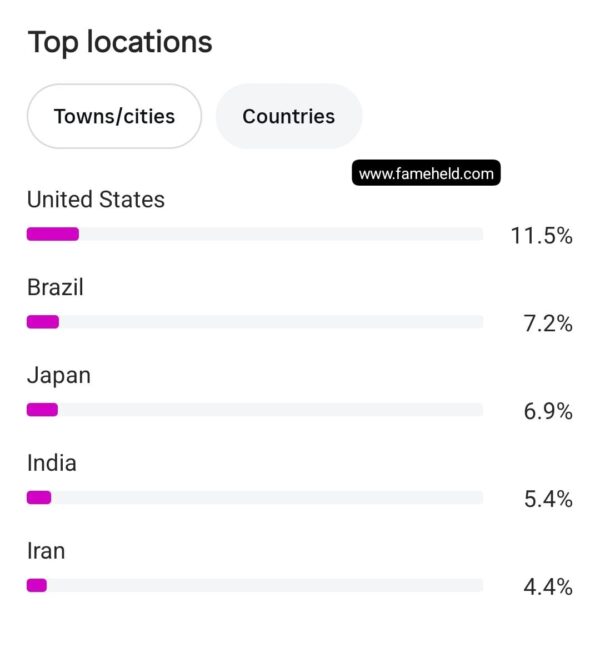
Task: Click the 7.2% percentage for Brazil
Action: (x=548, y=324)
